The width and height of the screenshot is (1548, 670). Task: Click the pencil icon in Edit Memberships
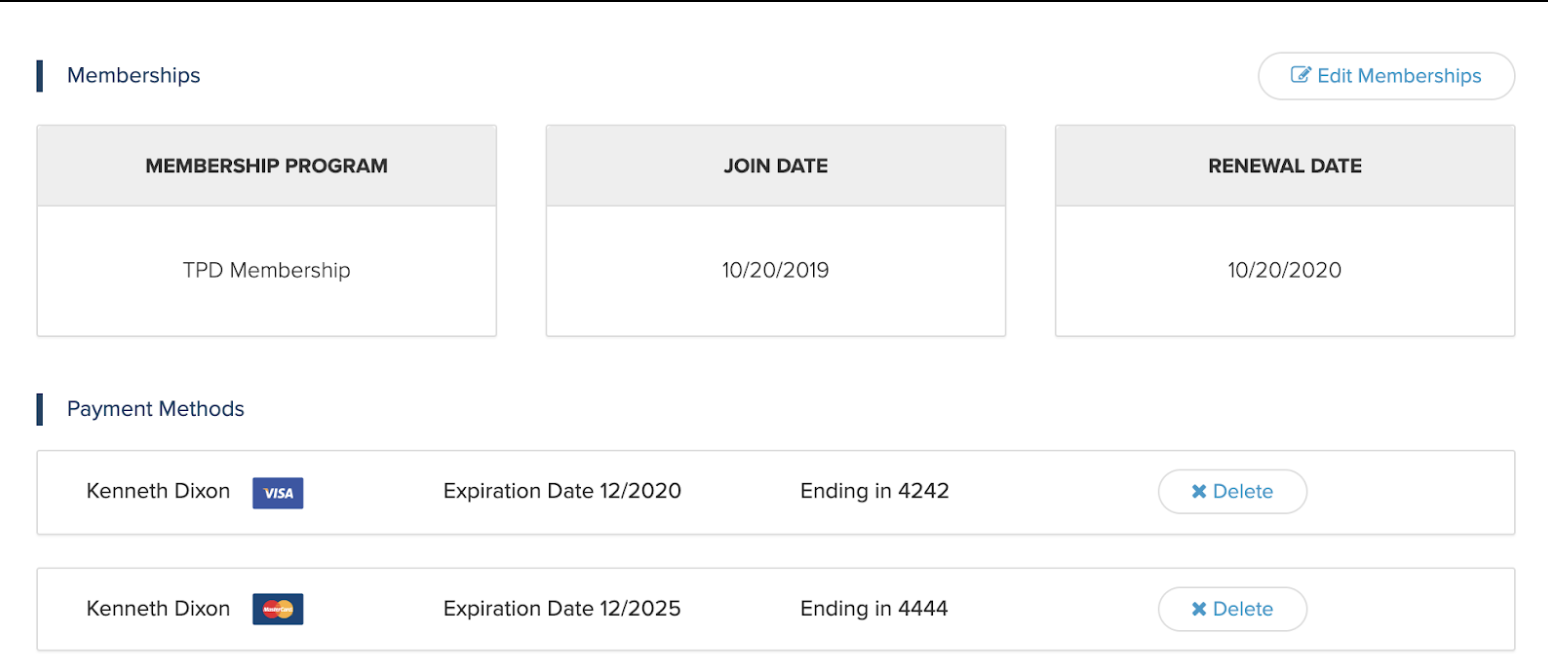(1301, 75)
